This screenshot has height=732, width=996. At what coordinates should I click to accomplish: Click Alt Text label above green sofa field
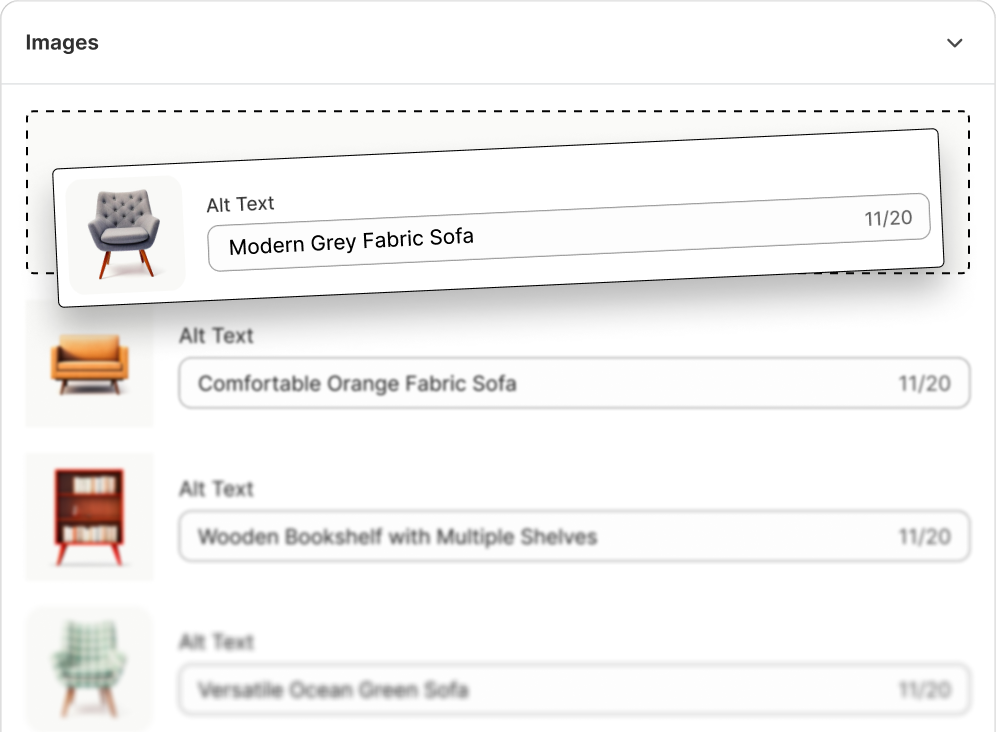216,642
